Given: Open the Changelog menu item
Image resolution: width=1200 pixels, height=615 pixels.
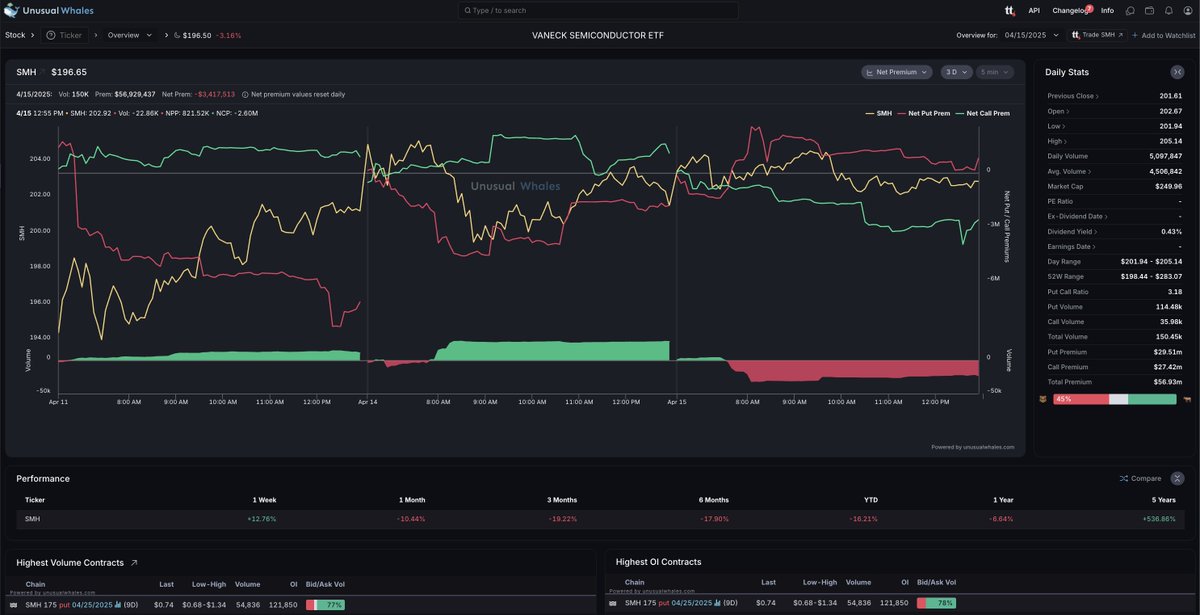Looking at the screenshot, I should coord(1068,10).
